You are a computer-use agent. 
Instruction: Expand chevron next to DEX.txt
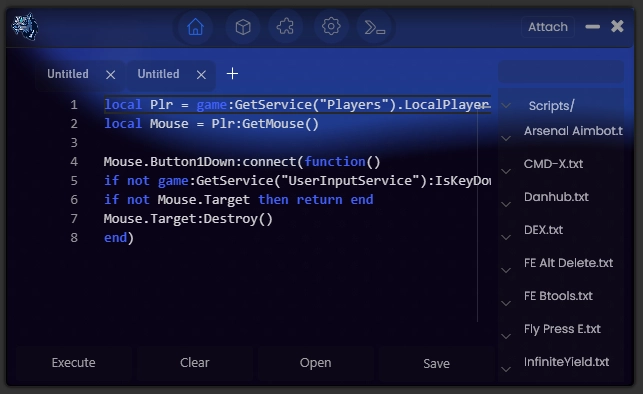(506, 237)
